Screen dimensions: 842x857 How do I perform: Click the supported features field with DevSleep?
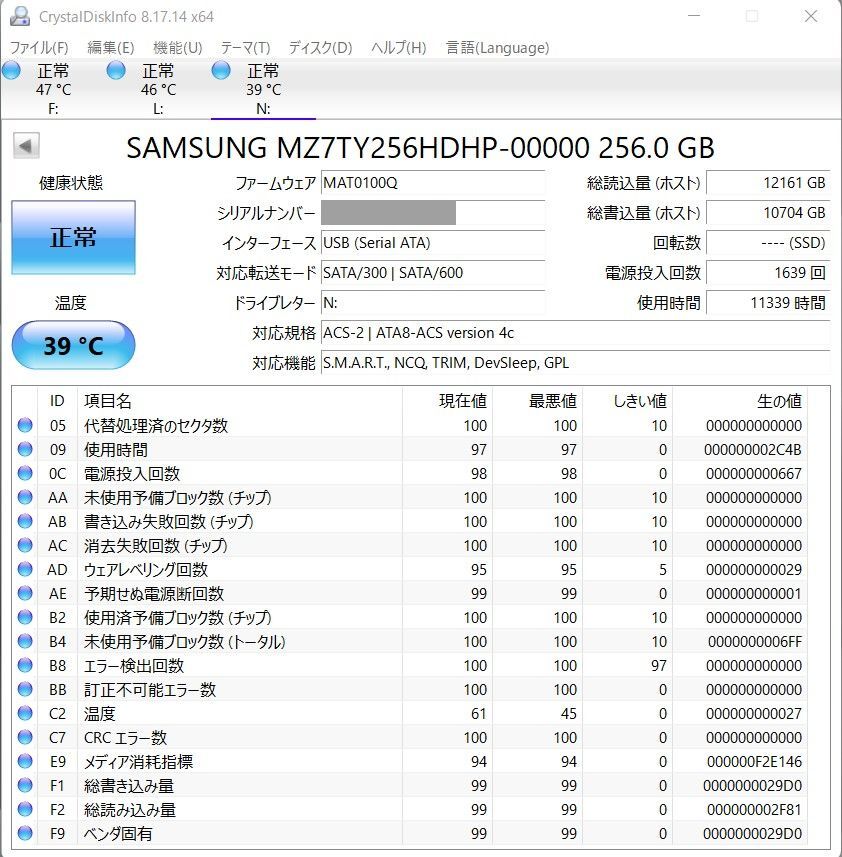tap(575, 363)
